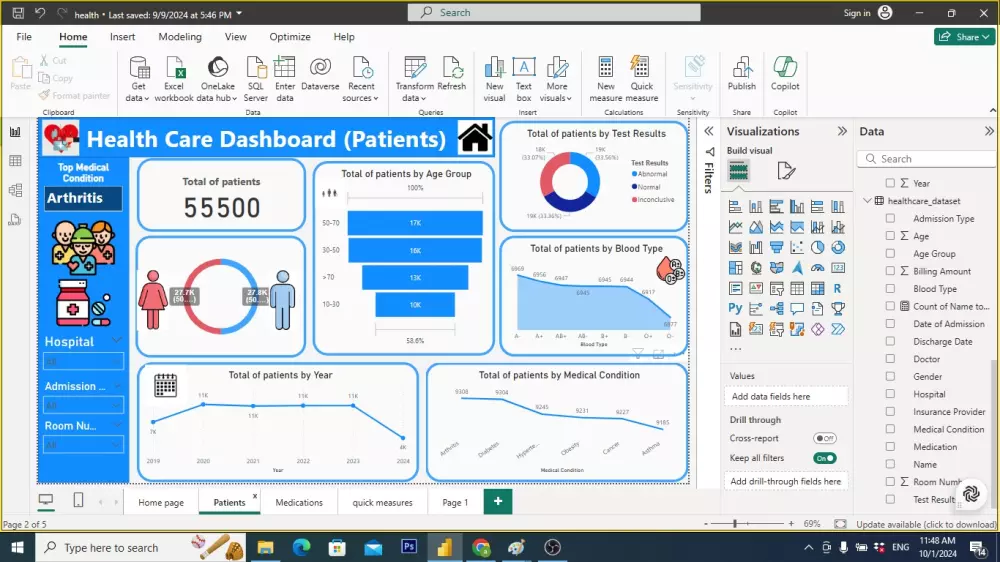
Task: Select the Gauge visual icon
Action: pos(817,268)
